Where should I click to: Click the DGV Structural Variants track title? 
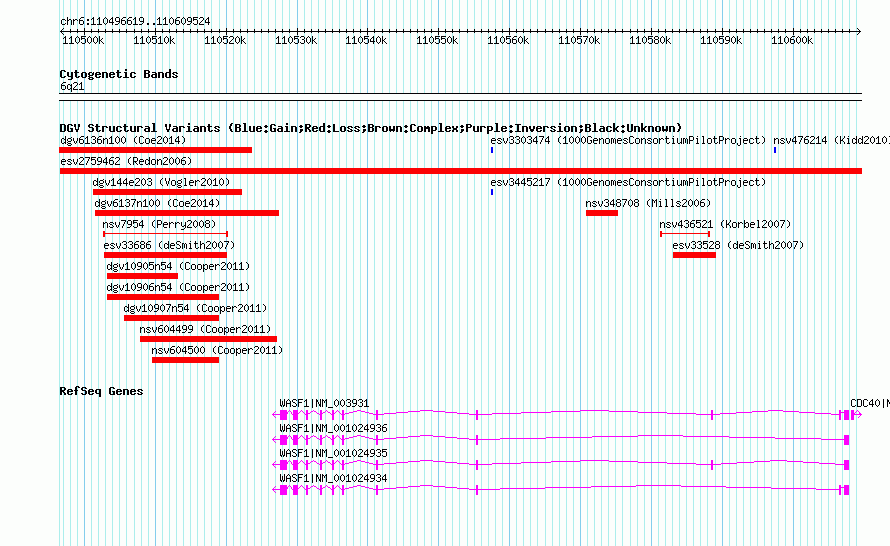coord(371,128)
